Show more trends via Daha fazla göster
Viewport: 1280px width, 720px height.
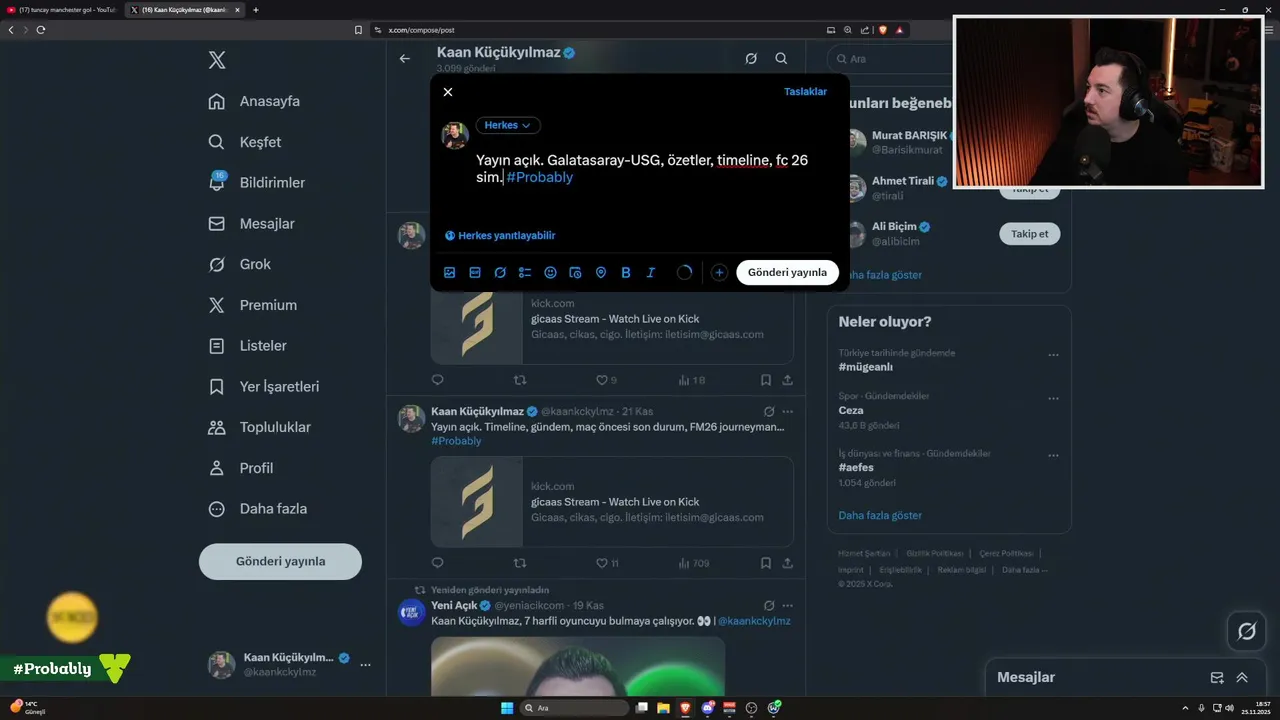point(880,515)
